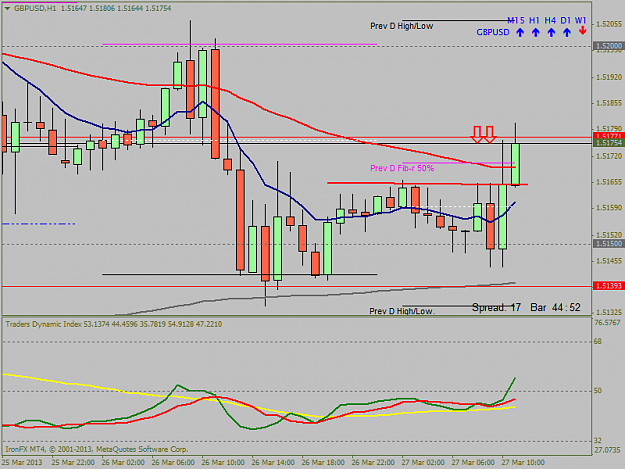
Task: Click the grey 1.51500 price level tag
Action: [x=608, y=243]
